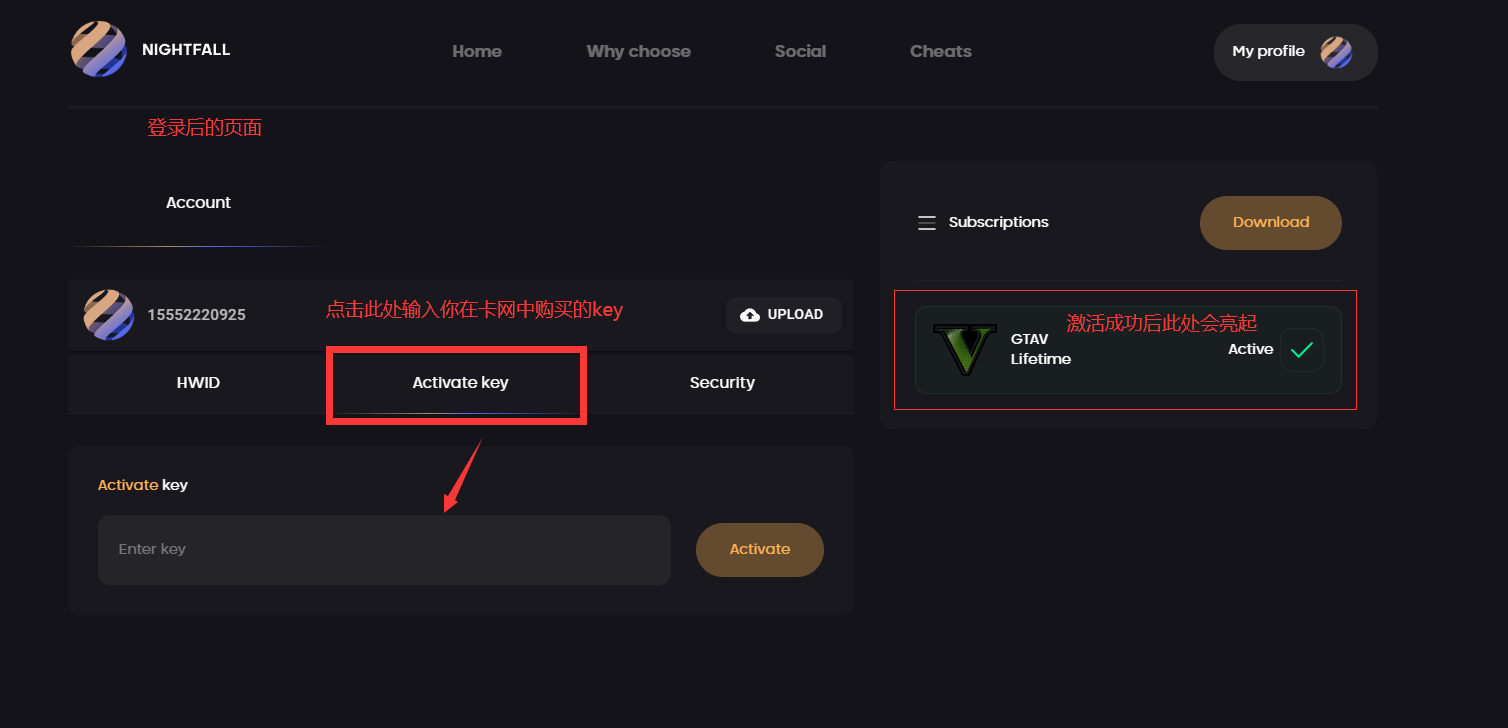This screenshot has width=1508, height=728.
Task: Switch to the HWID tab
Action: (x=198, y=383)
